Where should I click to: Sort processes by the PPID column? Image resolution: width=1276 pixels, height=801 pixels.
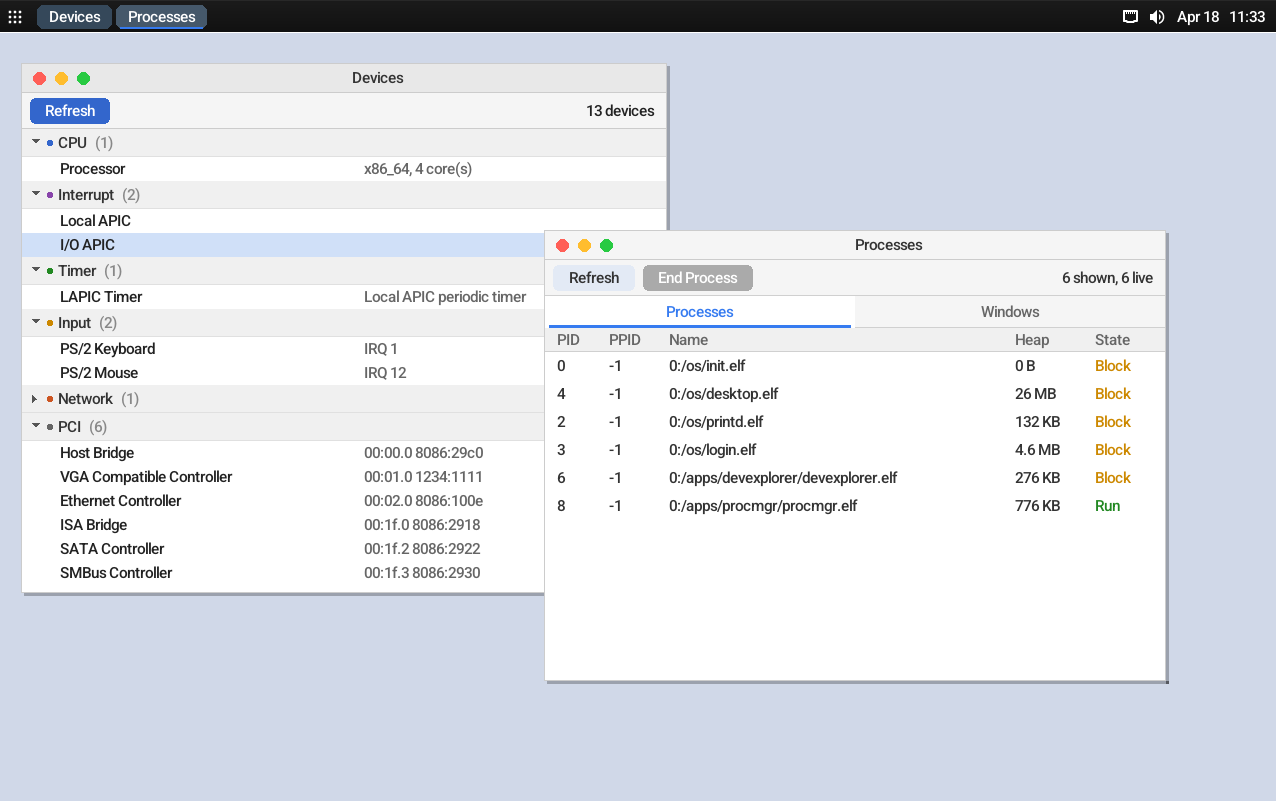pyautogui.click(x=624, y=340)
